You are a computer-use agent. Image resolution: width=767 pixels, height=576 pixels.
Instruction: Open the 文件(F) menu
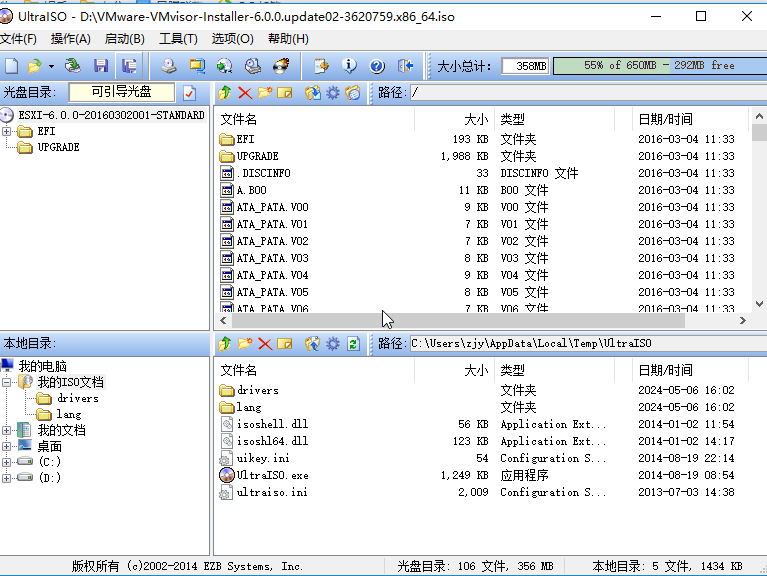pos(18,39)
